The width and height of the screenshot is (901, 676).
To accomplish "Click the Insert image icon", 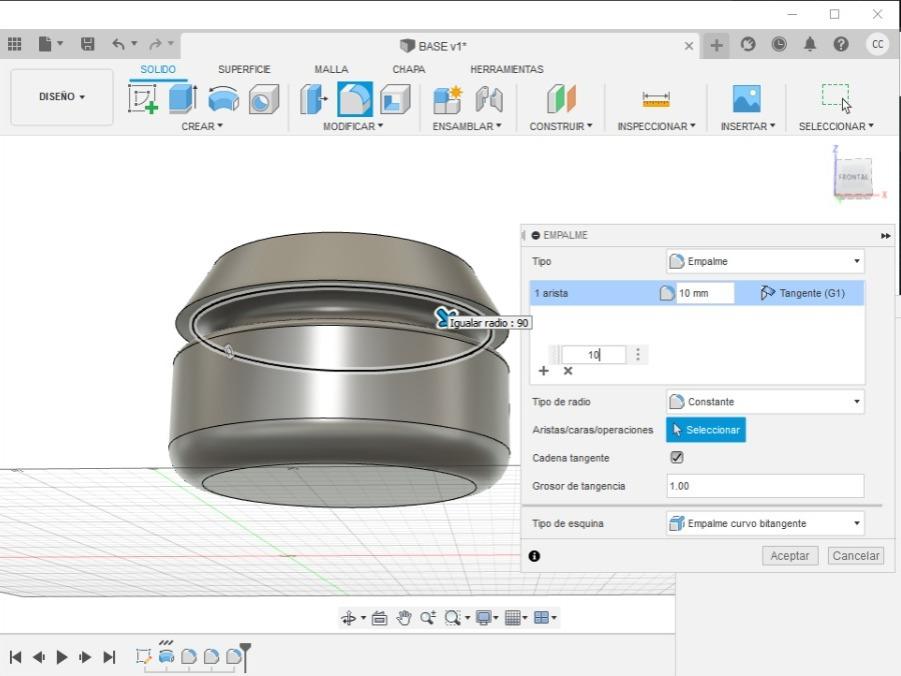I will click(746, 99).
